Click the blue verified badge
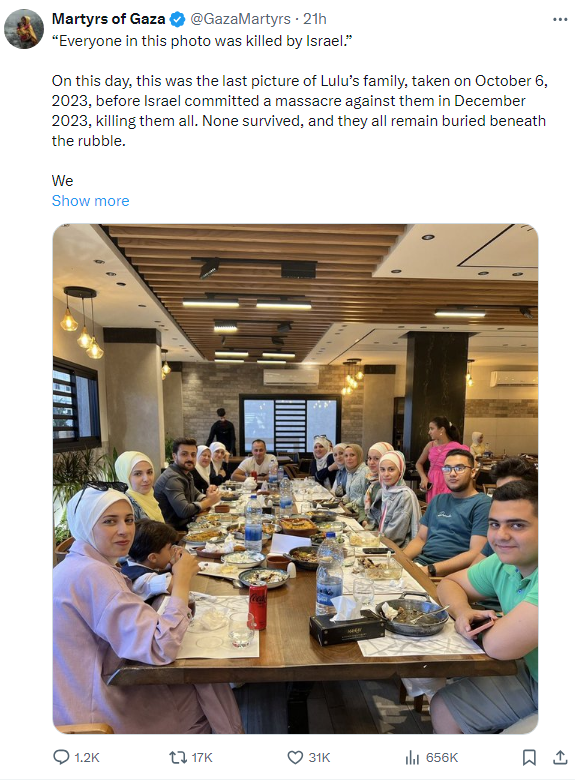This screenshot has height=781, width=575. click(x=177, y=19)
